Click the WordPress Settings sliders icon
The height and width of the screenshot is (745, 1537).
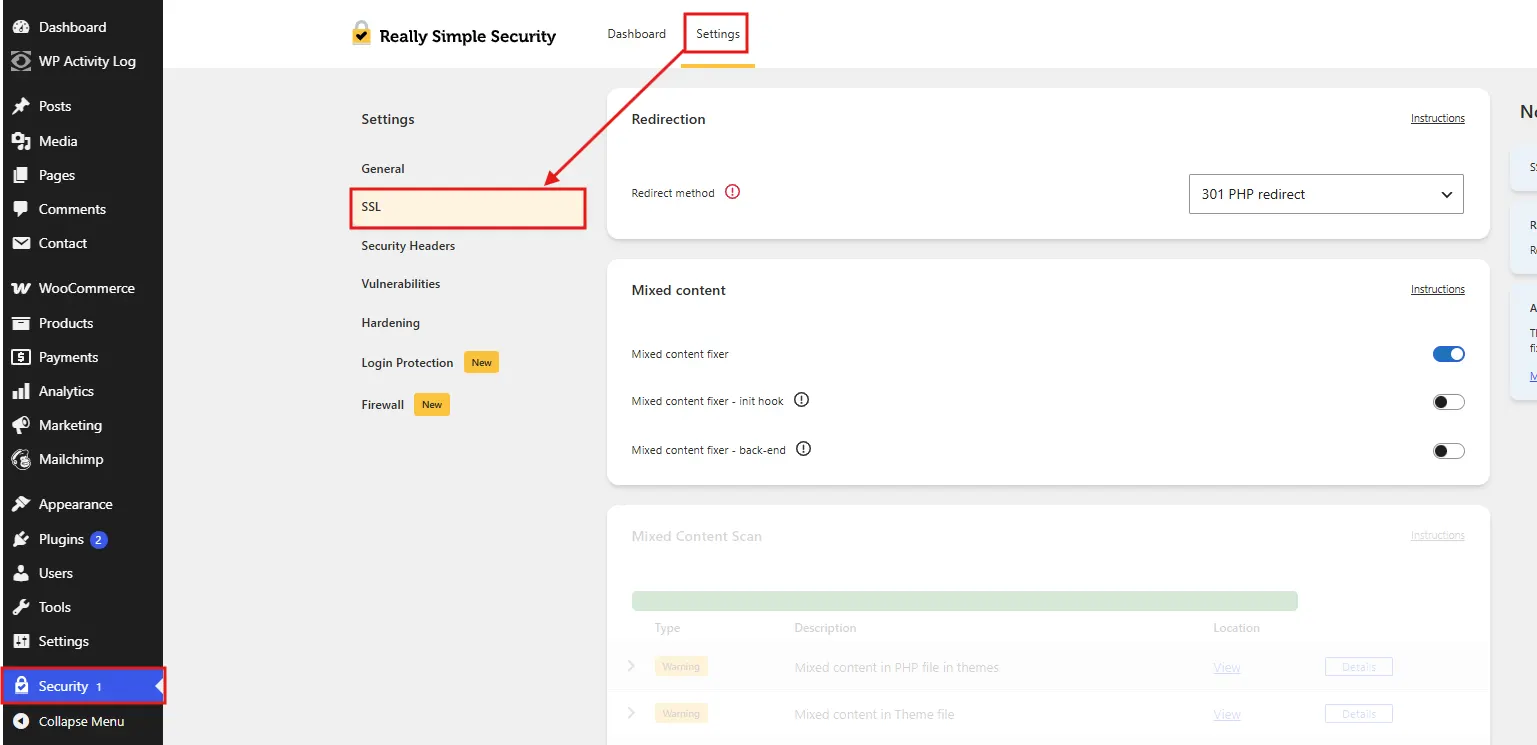[20, 641]
